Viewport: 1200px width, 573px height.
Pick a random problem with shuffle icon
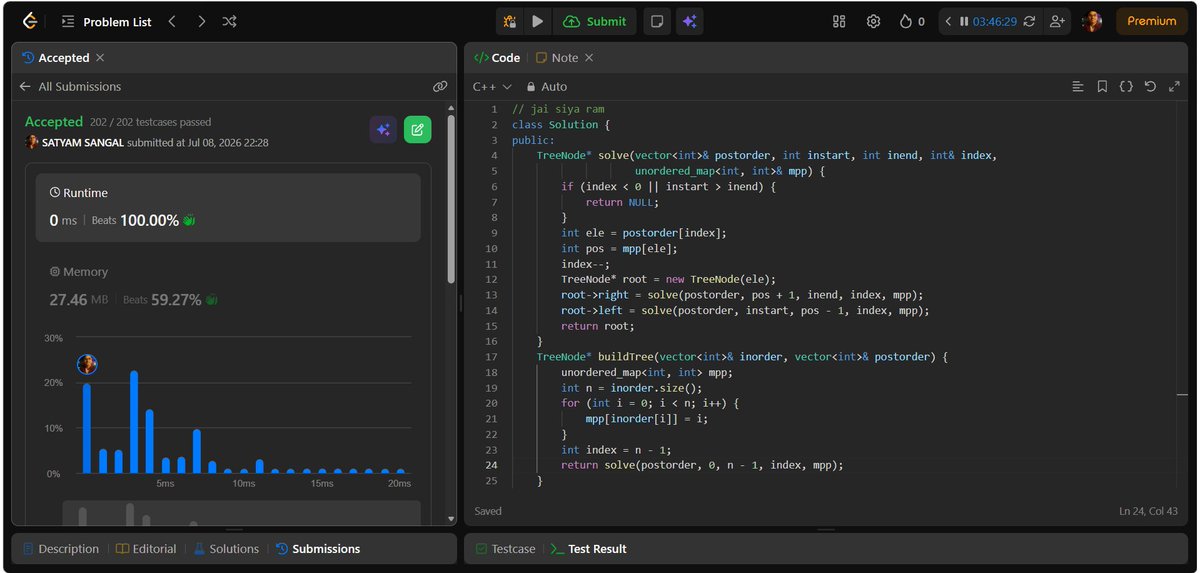229,21
